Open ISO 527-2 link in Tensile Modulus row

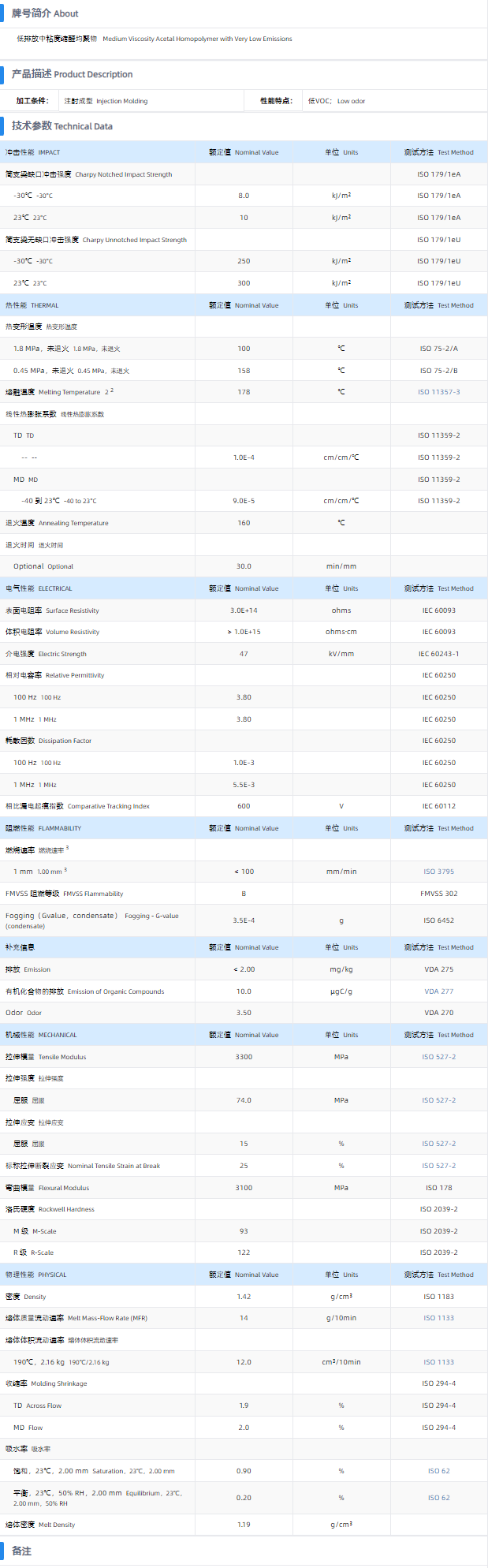click(438, 1057)
